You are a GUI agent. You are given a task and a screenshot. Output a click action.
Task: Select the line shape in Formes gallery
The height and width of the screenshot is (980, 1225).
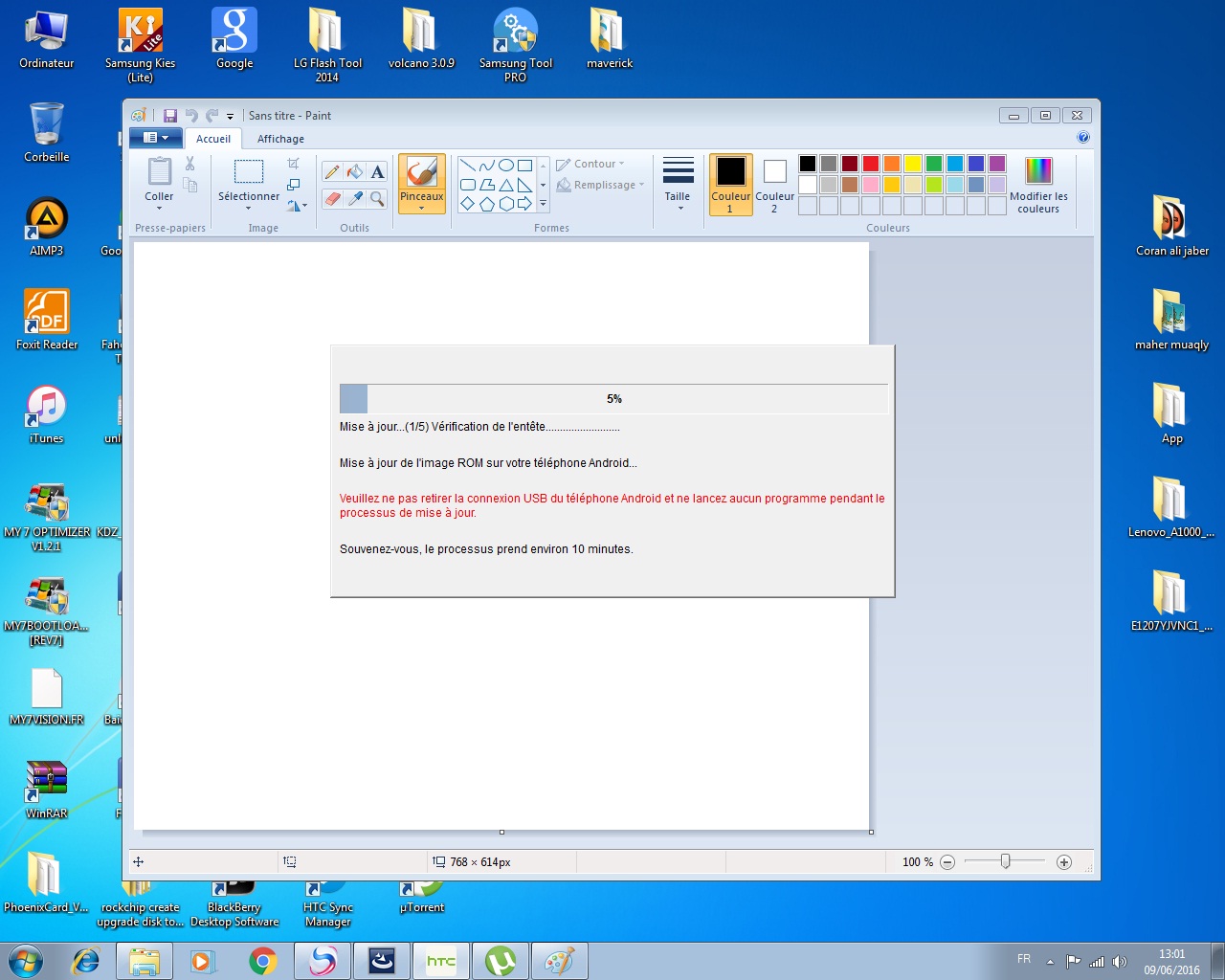click(x=468, y=166)
